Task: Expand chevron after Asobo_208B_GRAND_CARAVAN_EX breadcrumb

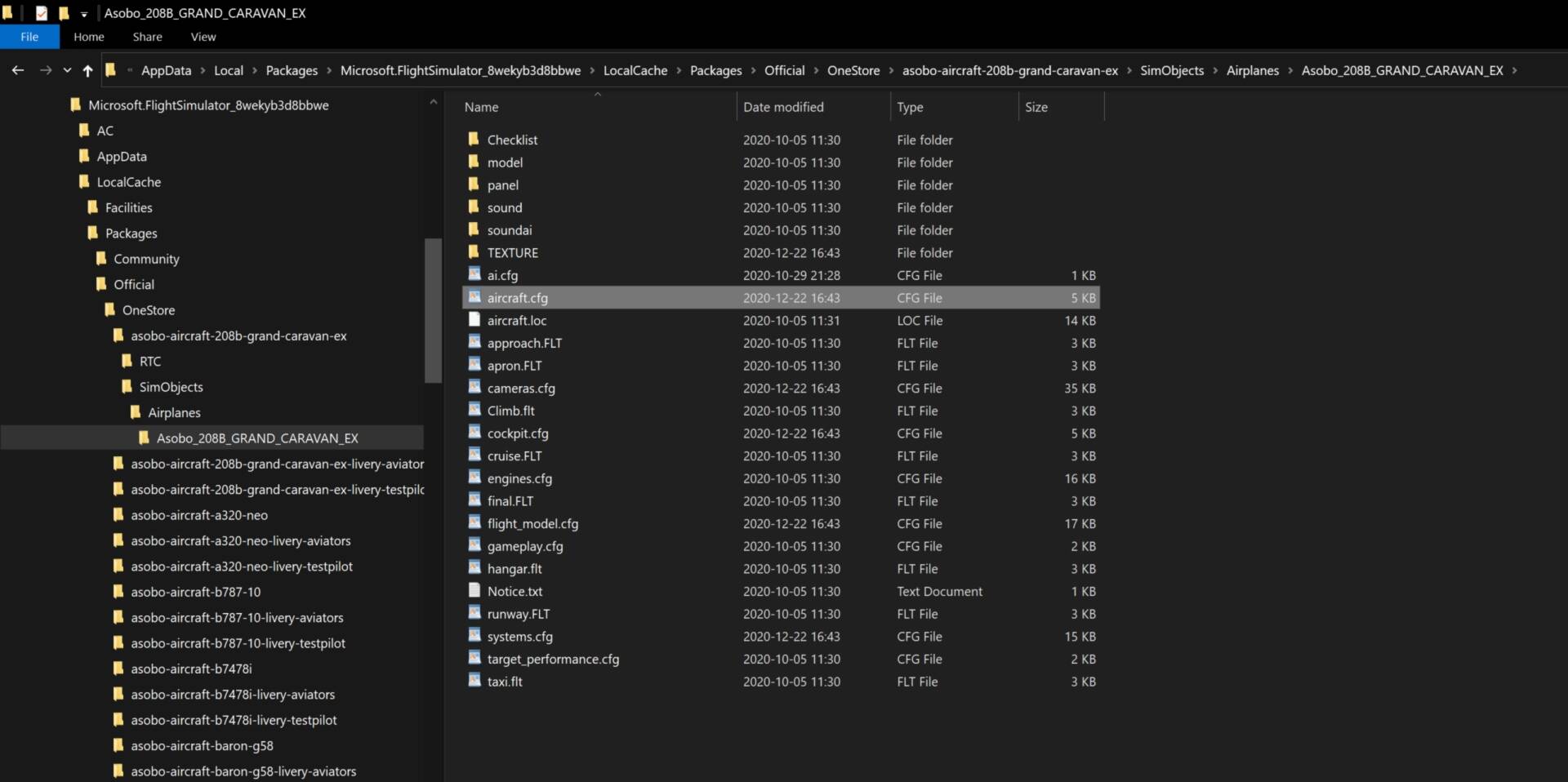Action: (1514, 70)
